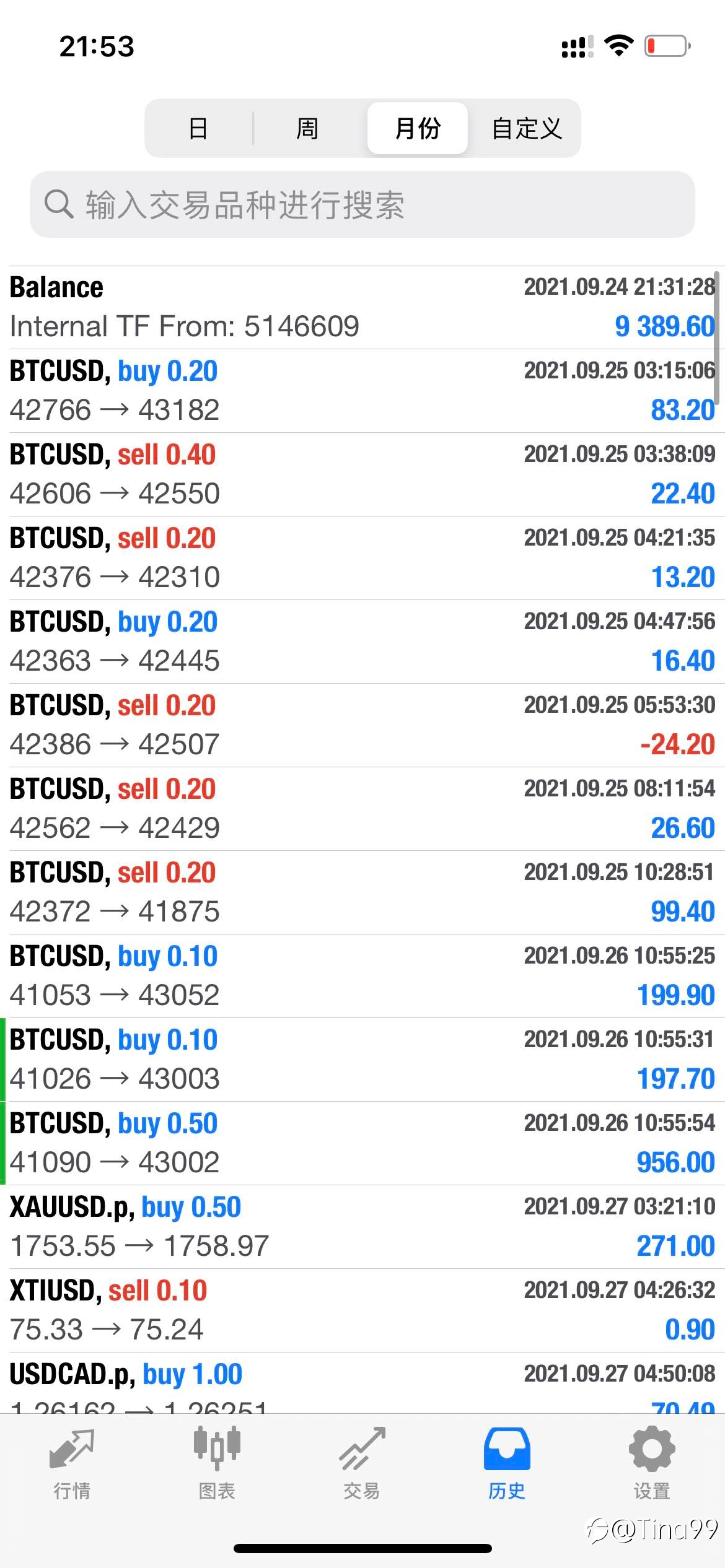Image resolution: width=725 pixels, height=1568 pixels.
Task: Open the 交易 trade tab icon
Action: click(362, 1448)
